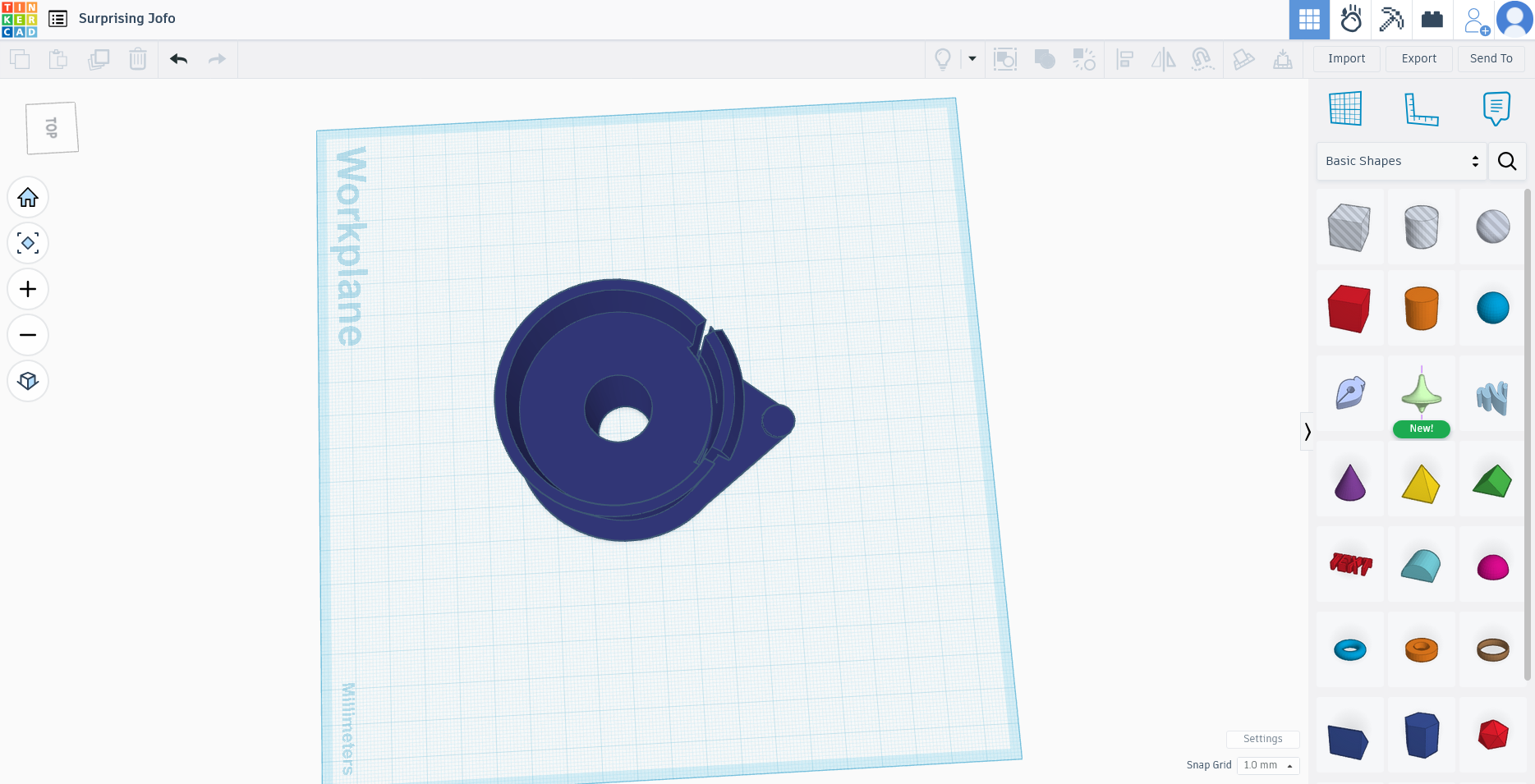
Task: Open the design list menu icon
Action: tap(57, 19)
